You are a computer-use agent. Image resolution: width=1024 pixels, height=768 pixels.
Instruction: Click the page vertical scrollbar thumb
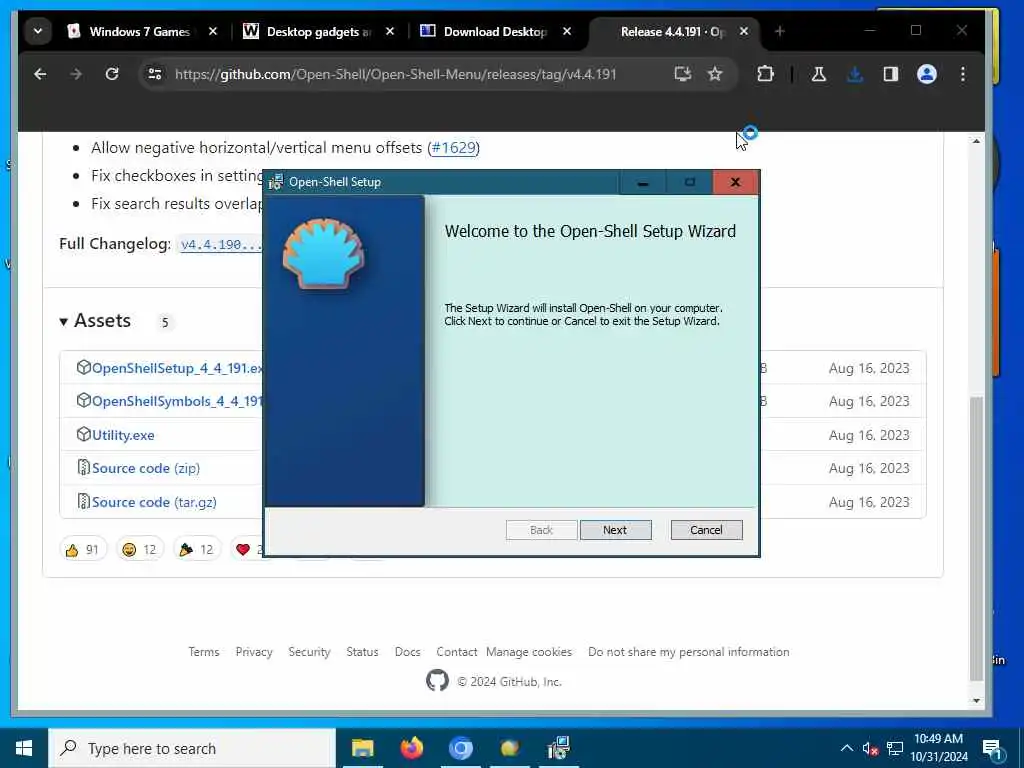[976, 538]
